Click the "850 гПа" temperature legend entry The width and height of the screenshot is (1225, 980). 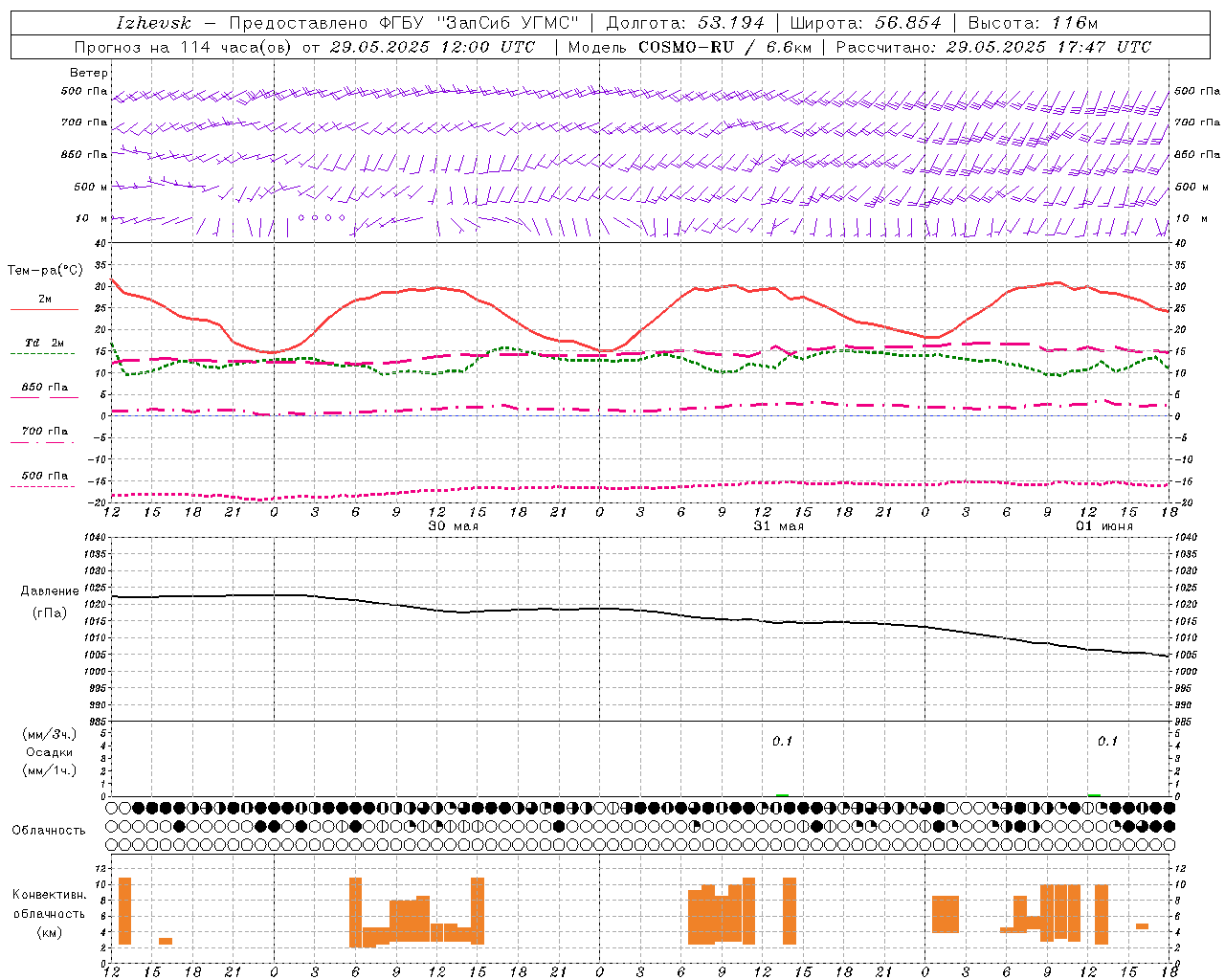(45, 388)
